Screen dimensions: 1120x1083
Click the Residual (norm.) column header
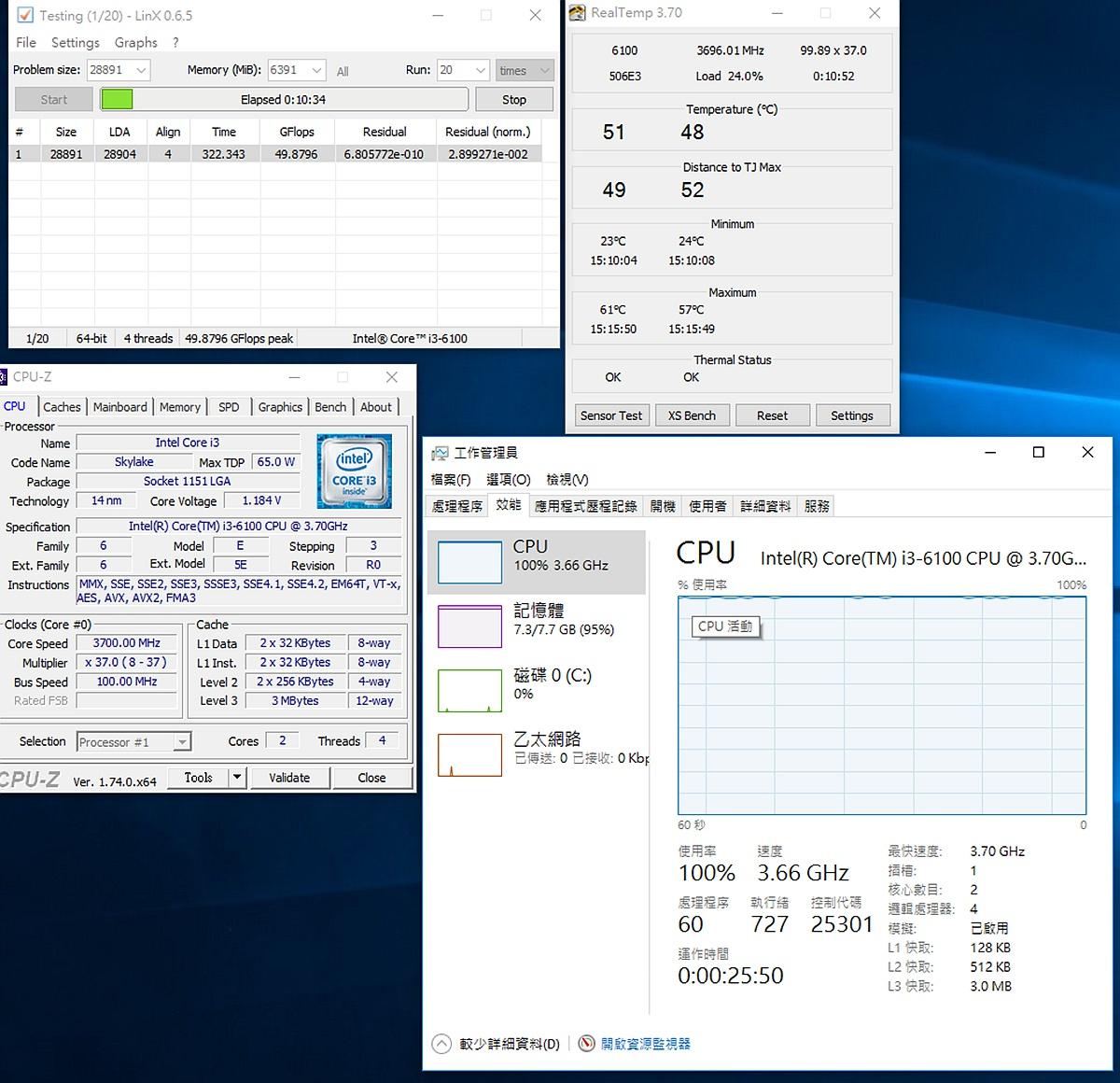point(487,132)
